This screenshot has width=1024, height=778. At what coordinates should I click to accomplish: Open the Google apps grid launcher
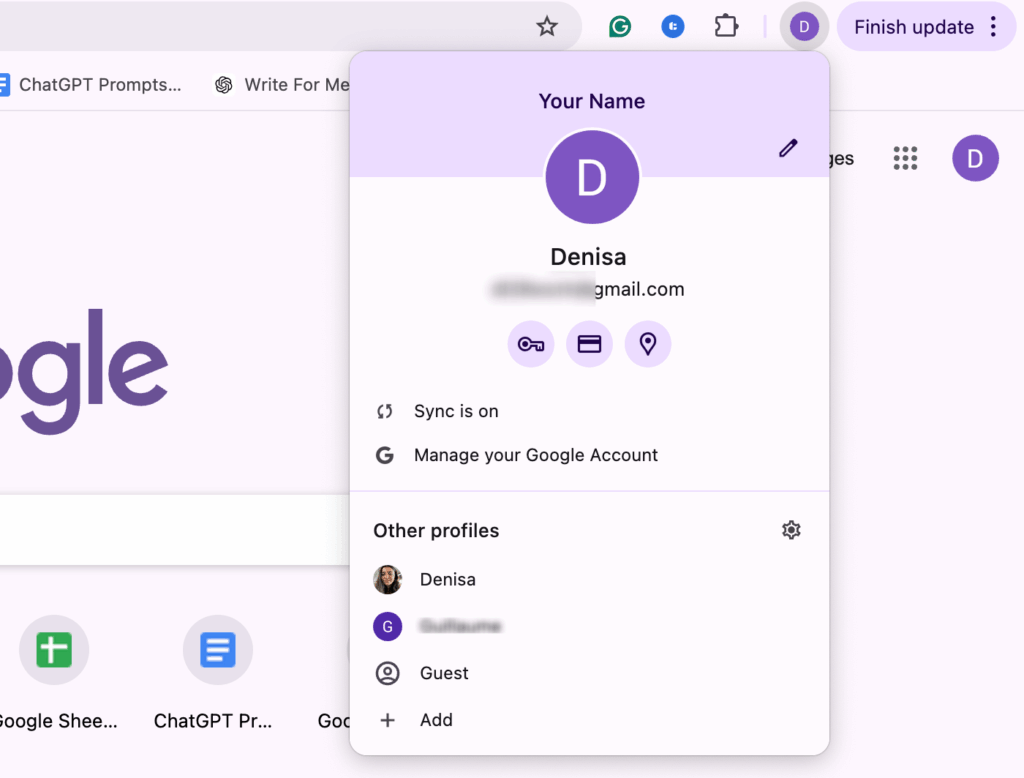tap(905, 158)
